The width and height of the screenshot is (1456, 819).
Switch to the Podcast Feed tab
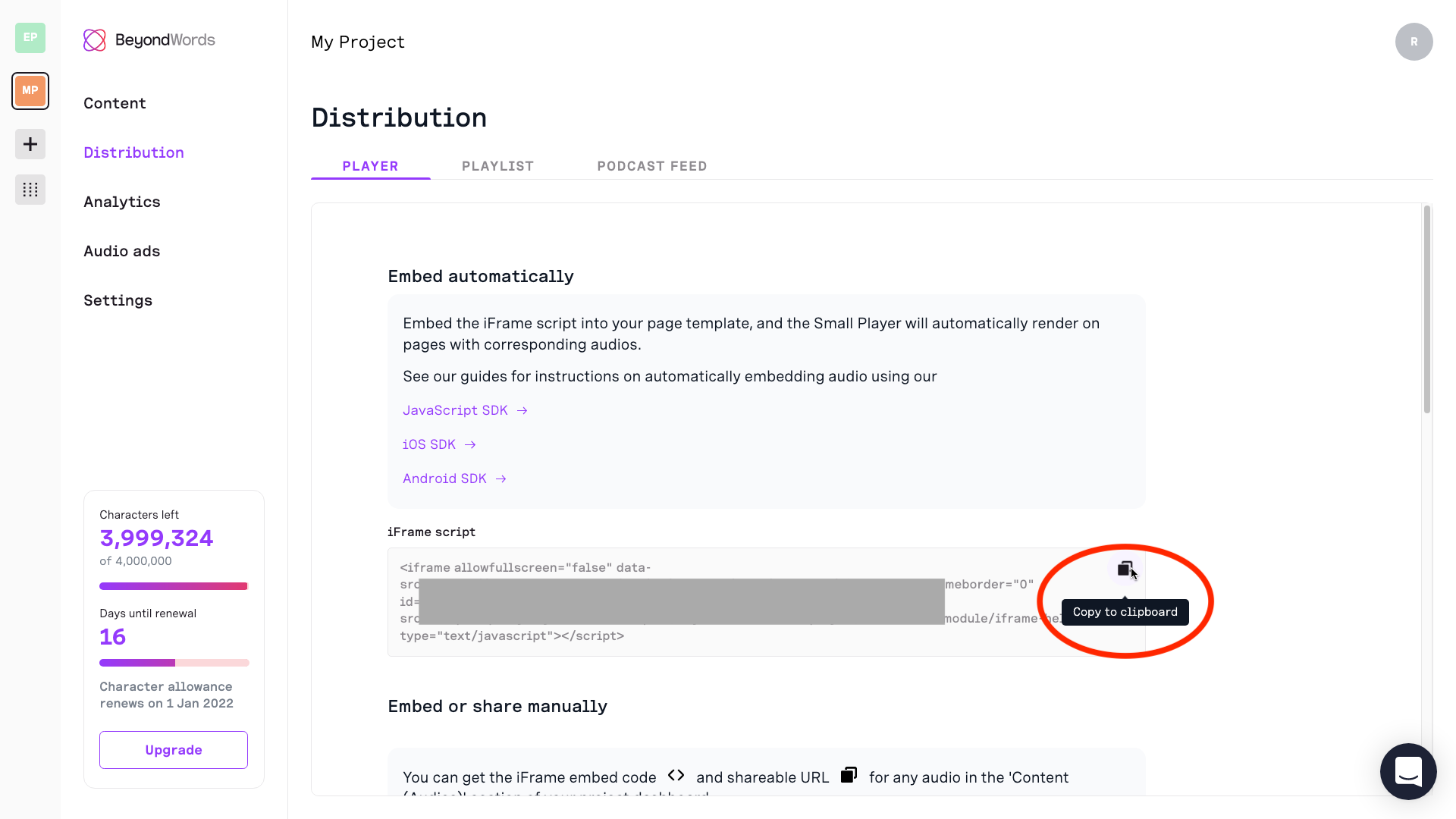(651, 166)
